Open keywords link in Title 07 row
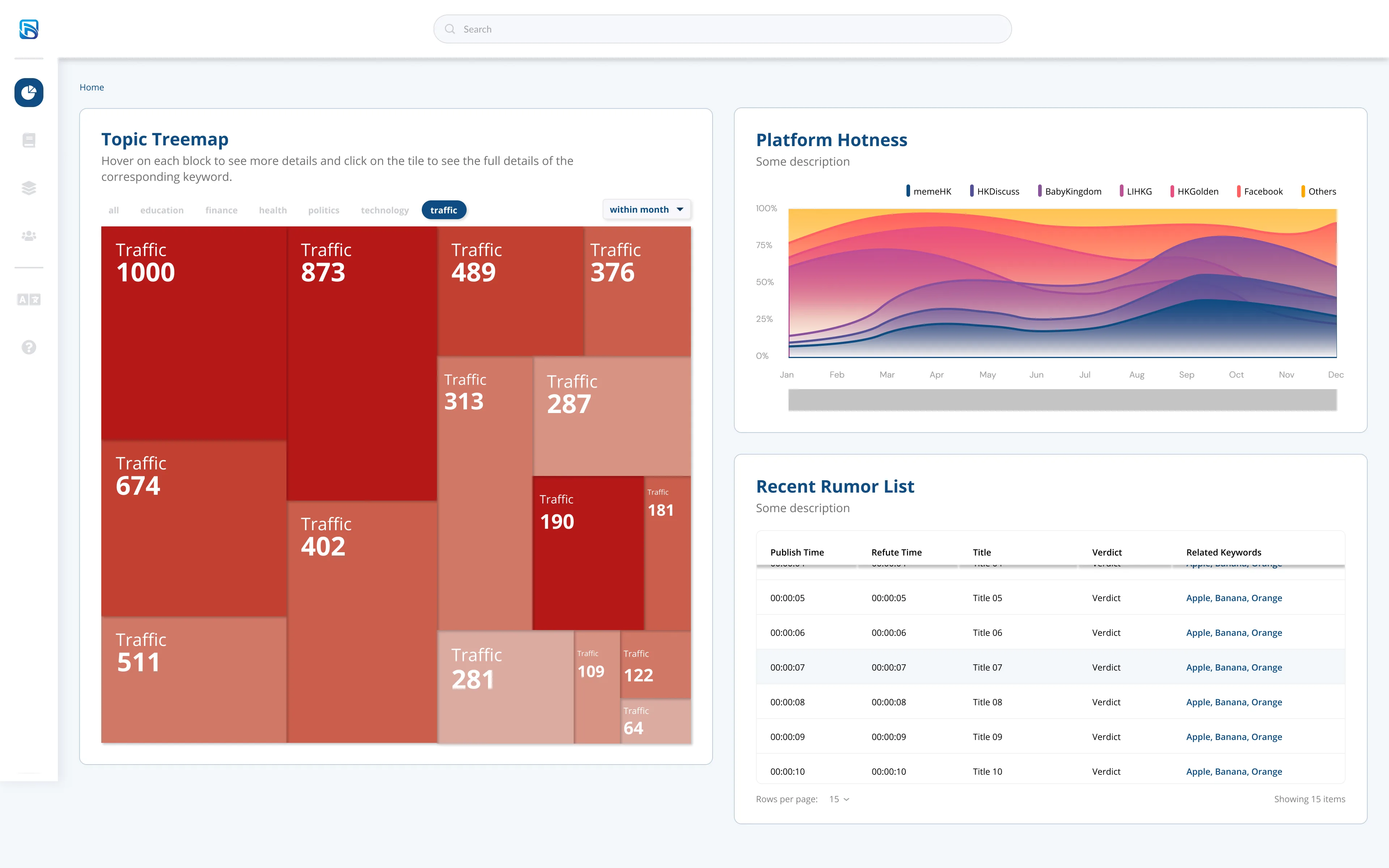The width and height of the screenshot is (1389, 868). 1234,667
